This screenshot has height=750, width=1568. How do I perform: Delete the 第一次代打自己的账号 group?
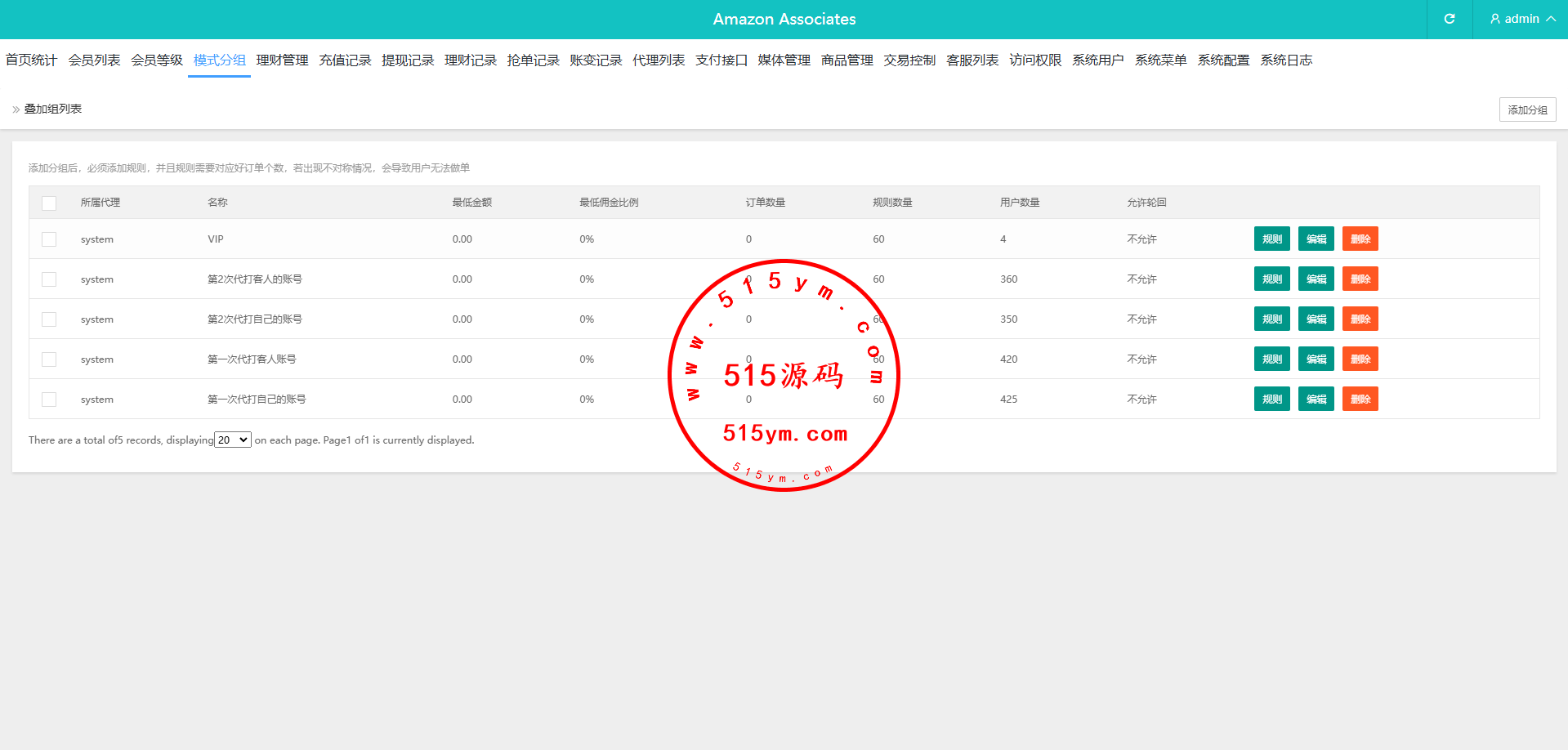pyautogui.click(x=1360, y=400)
